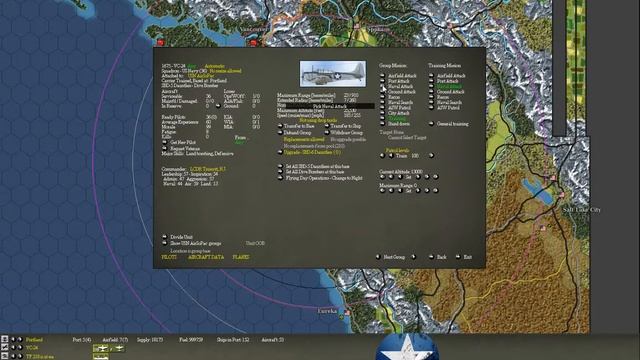Click the Automatic label next to unit name
640x360 pixels.
tap(214, 66)
